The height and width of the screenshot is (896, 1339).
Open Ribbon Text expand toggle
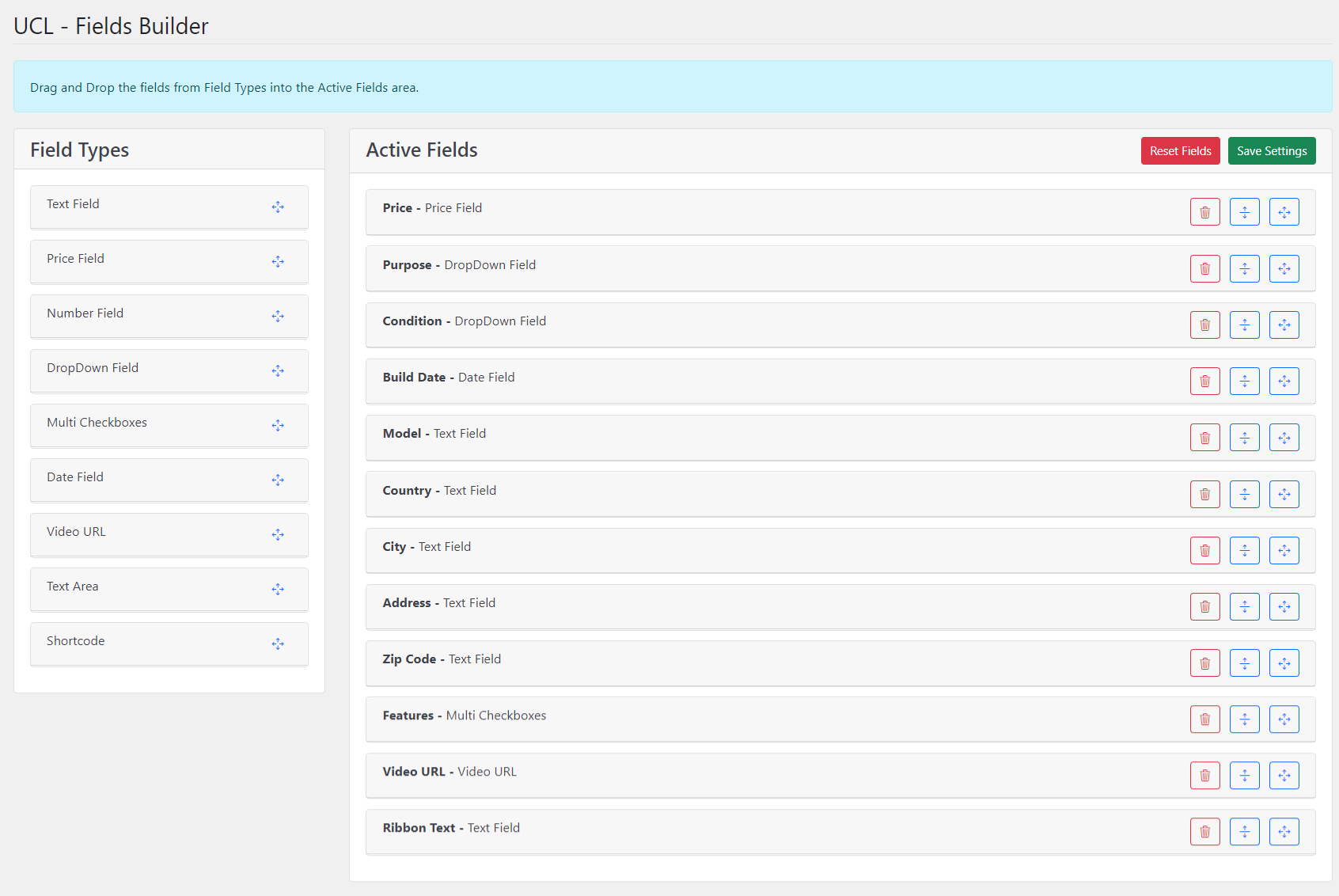(1244, 831)
